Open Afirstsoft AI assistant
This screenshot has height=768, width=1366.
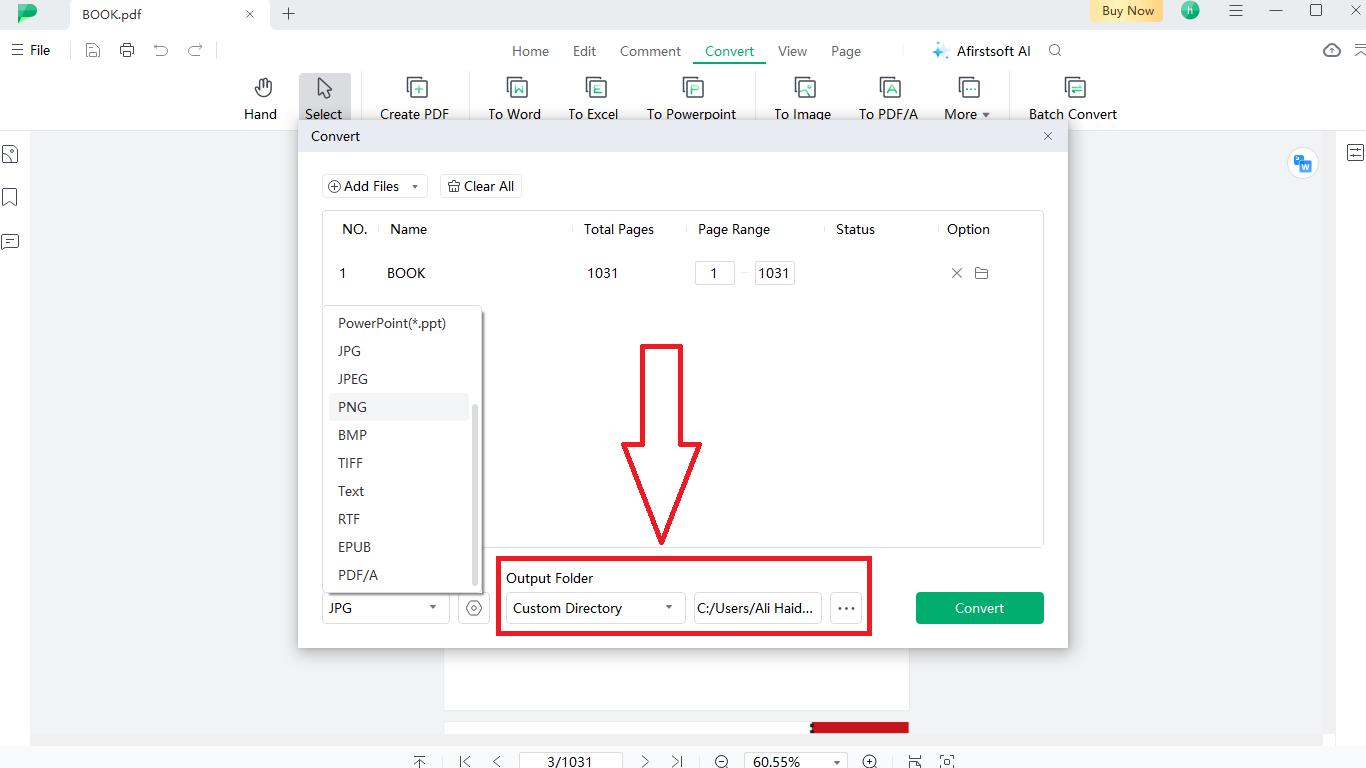pyautogui.click(x=981, y=51)
